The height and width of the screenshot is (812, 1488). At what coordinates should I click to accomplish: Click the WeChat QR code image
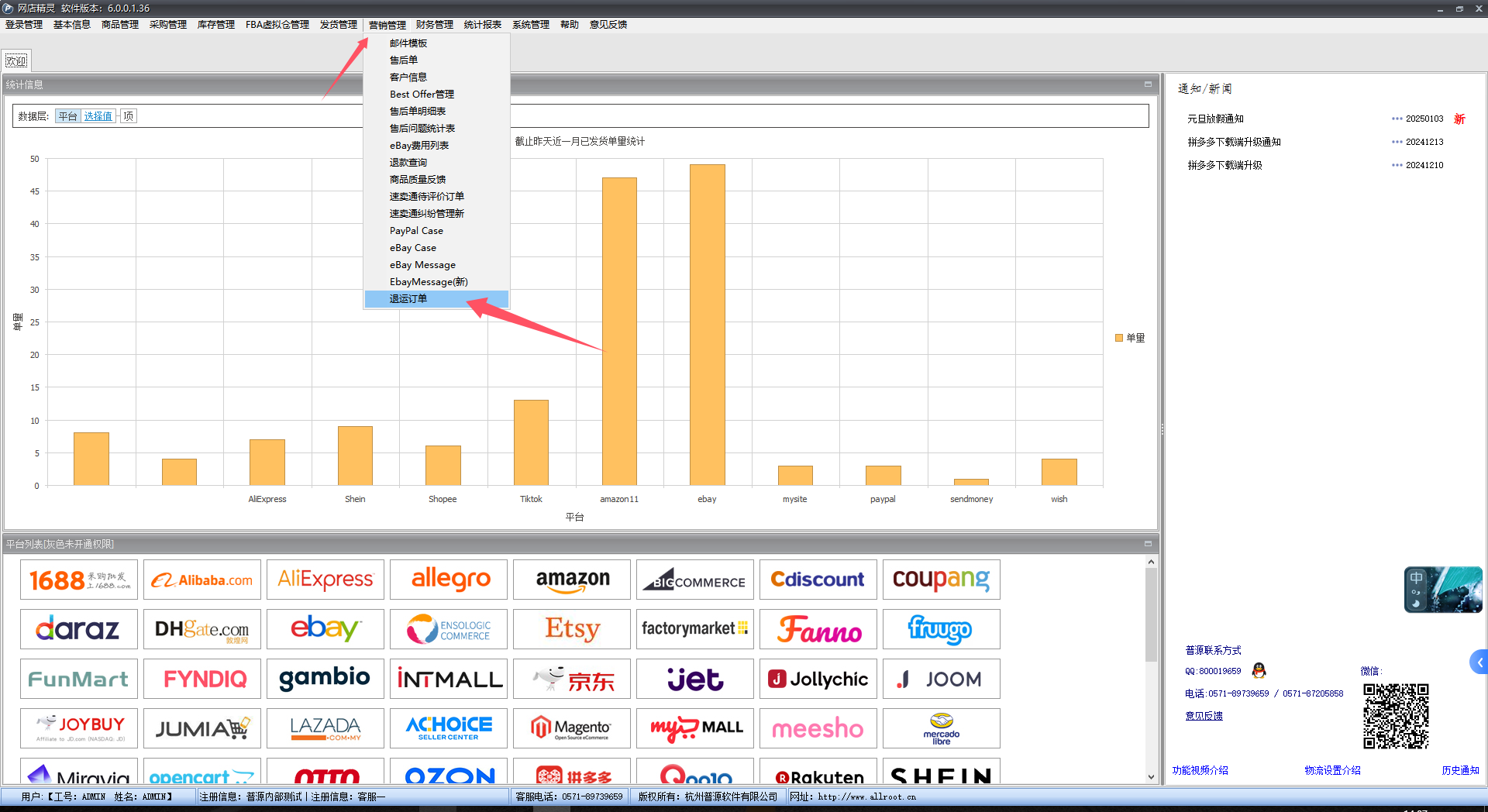(1396, 716)
